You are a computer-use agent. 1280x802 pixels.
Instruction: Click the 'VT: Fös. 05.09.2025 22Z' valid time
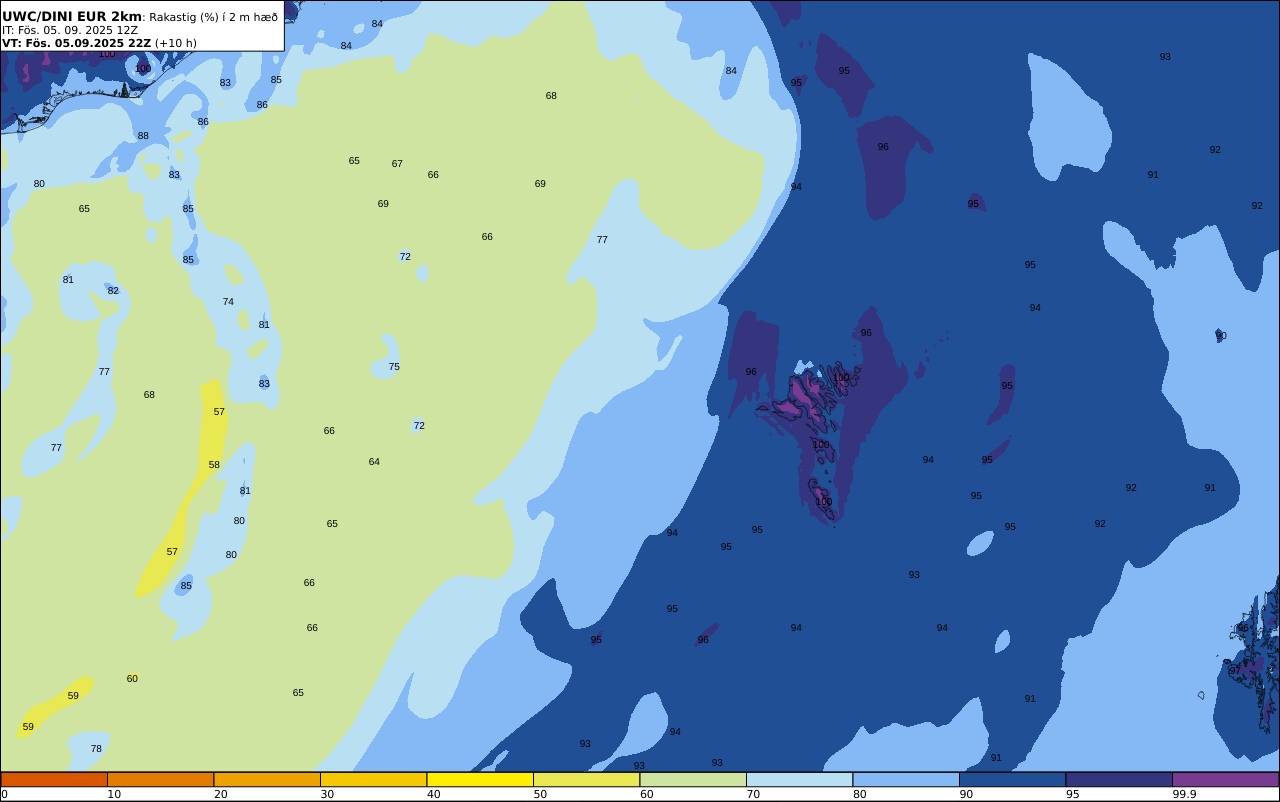coord(76,43)
